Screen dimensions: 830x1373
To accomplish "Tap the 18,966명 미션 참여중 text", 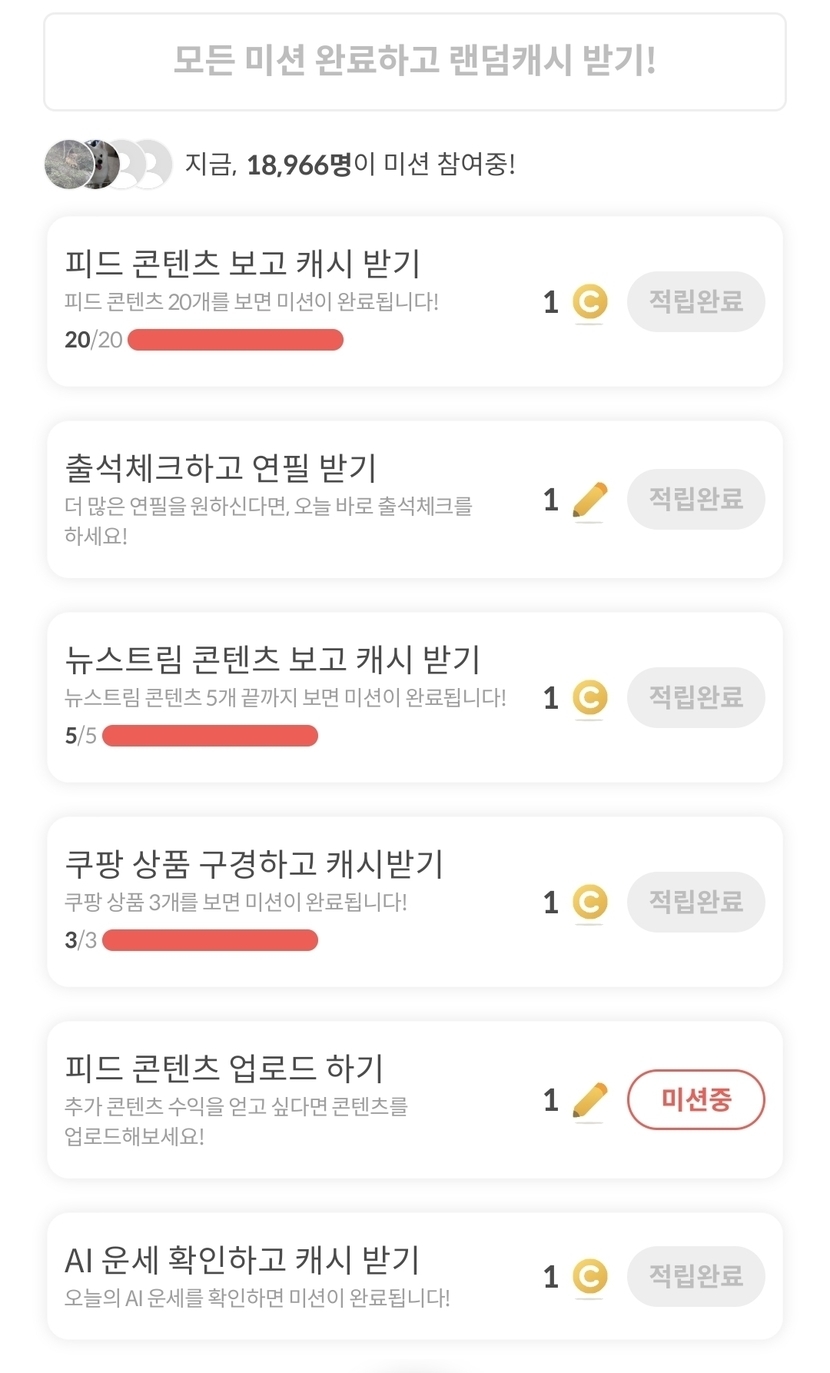I will pyautogui.click(x=350, y=164).
